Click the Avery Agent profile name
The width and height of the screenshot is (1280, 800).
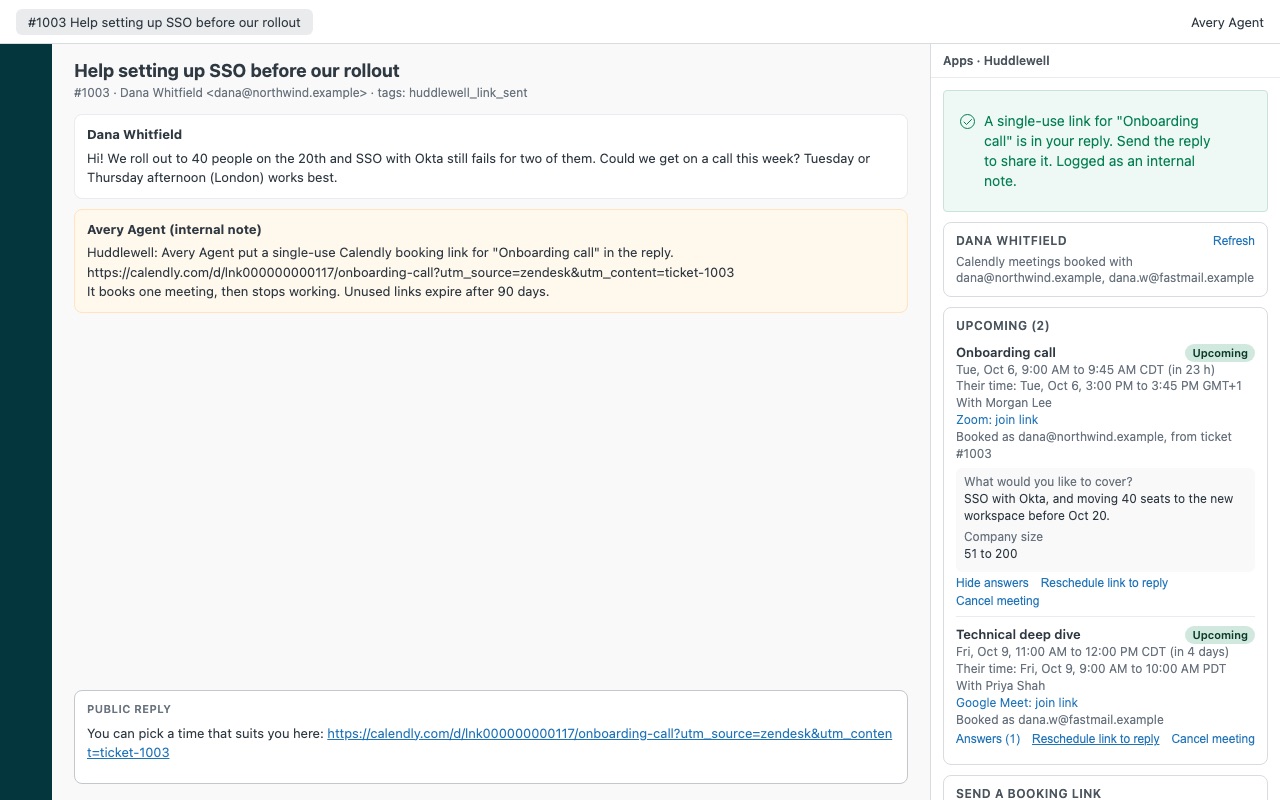coord(1227,22)
